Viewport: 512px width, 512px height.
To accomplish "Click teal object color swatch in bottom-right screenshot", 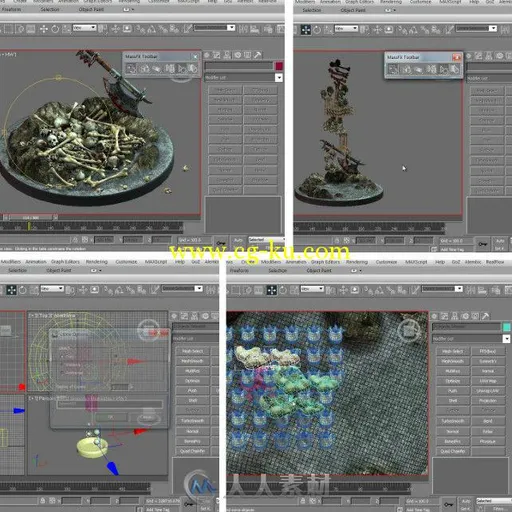I will [506, 327].
